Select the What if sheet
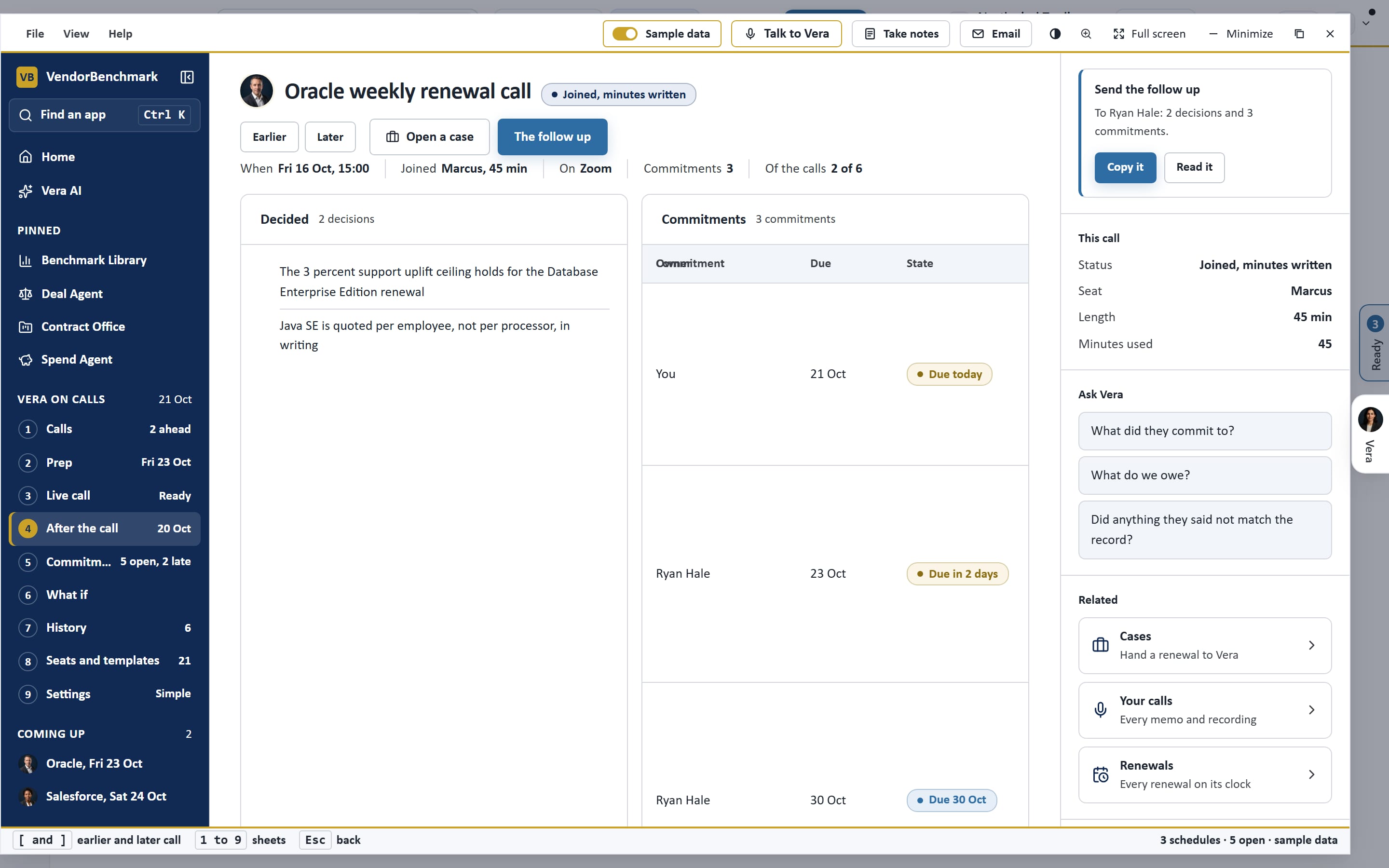Viewport: 1389px width, 868px height. click(105, 595)
